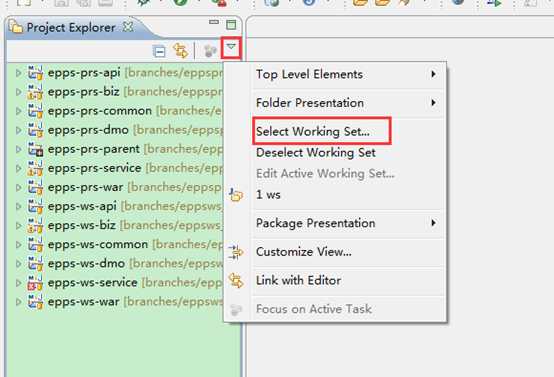
Task: Expand the epps-prs-service project
Action: [18, 168]
